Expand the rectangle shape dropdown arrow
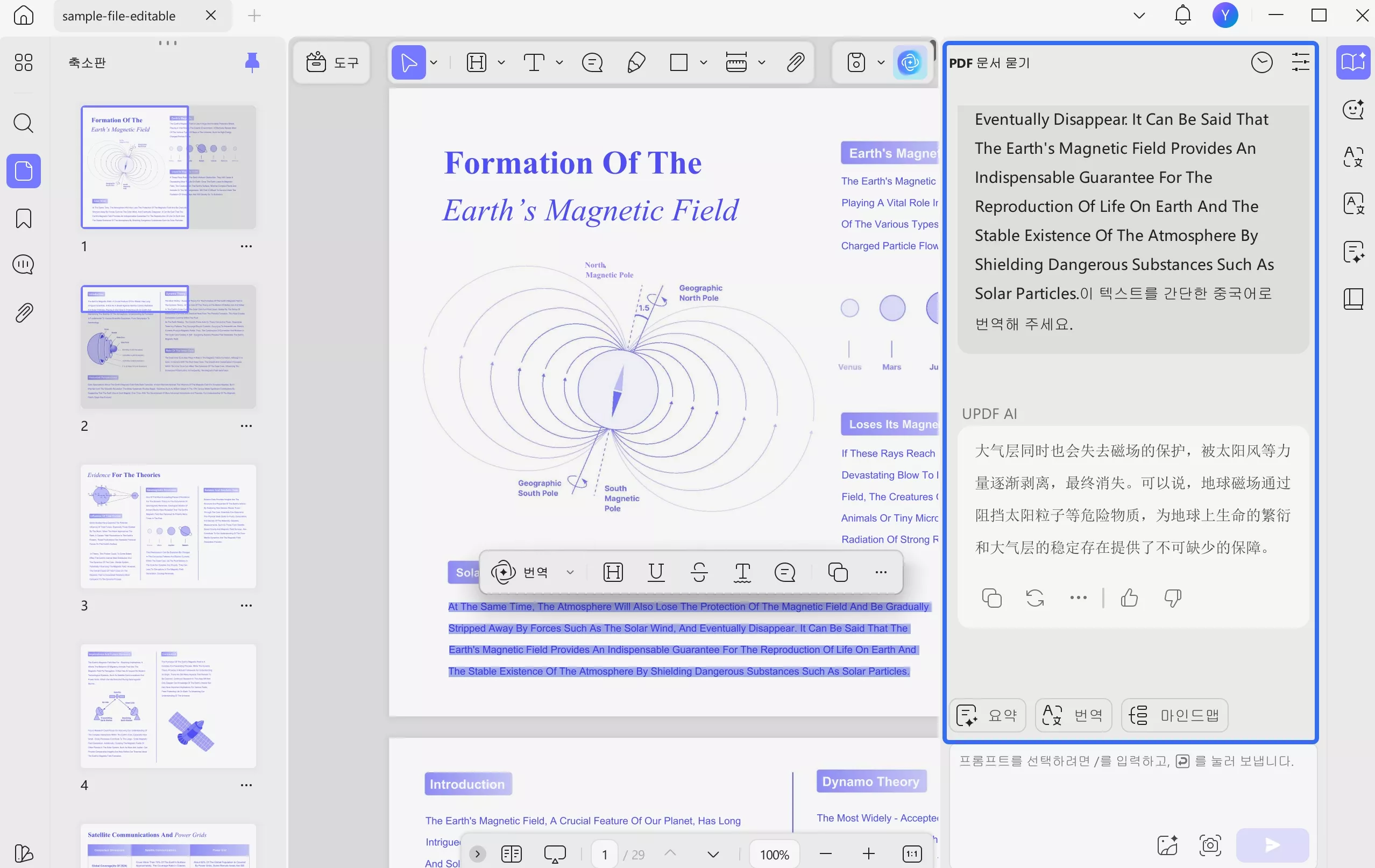The width and height of the screenshot is (1375, 868). pos(704,62)
